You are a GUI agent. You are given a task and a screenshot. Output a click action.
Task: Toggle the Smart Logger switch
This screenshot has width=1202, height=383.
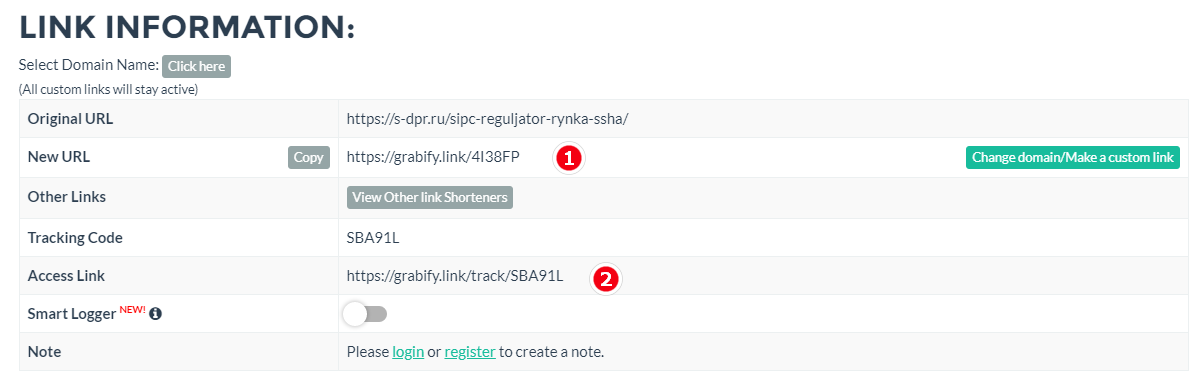pos(365,314)
